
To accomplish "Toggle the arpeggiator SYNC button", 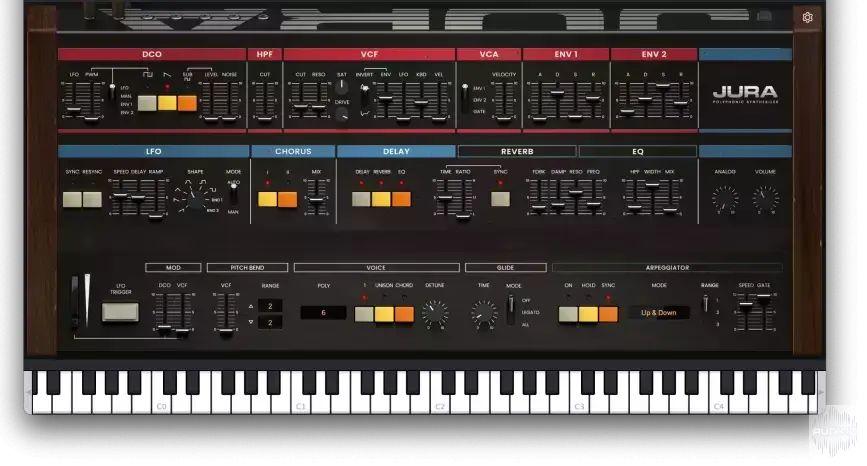I will pyautogui.click(x=608, y=315).
